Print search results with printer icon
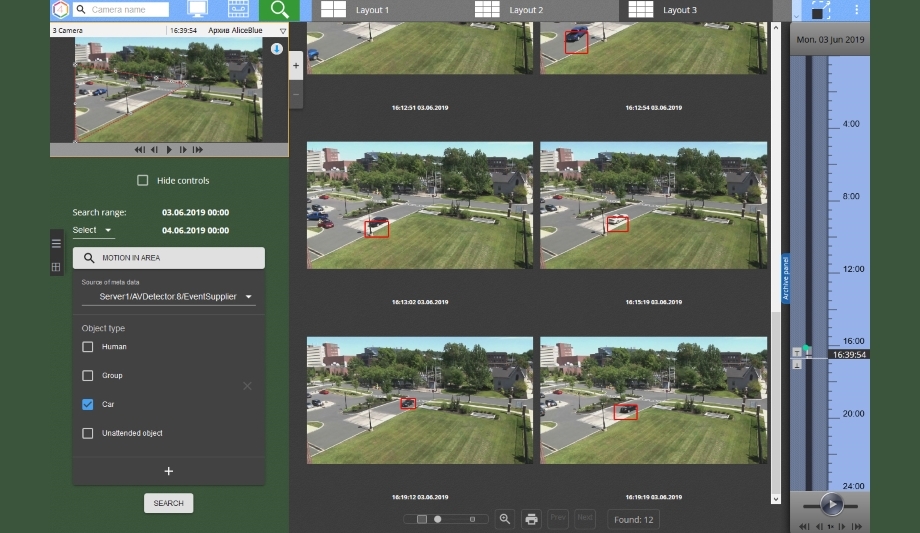Image resolution: width=920 pixels, height=533 pixels. coord(531,519)
